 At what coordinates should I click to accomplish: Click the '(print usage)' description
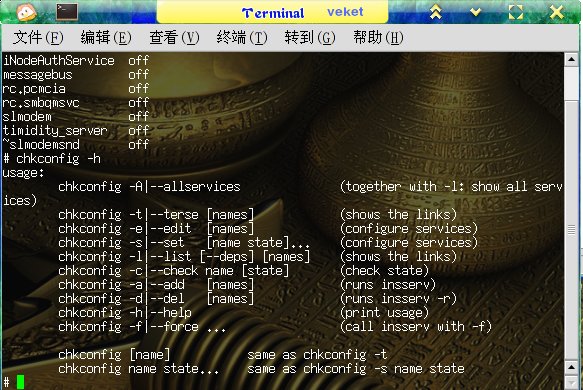pyautogui.click(x=384, y=313)
